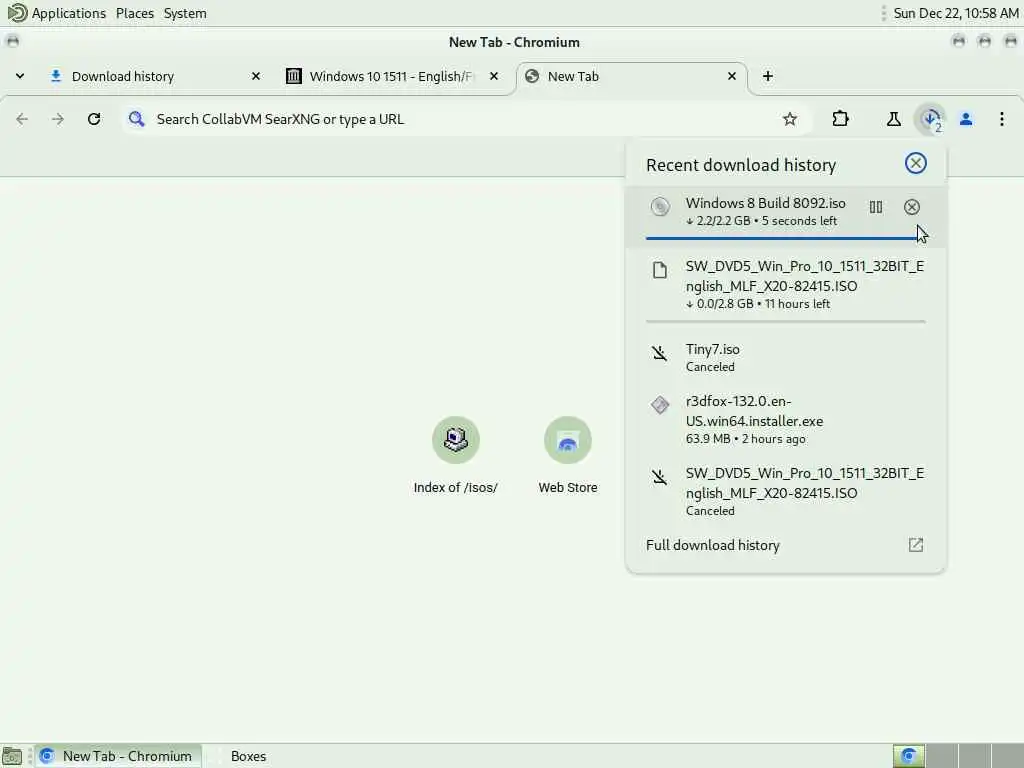
Task: Click the MATE logo icon in top panel
Action: click(x=16, y=12)
